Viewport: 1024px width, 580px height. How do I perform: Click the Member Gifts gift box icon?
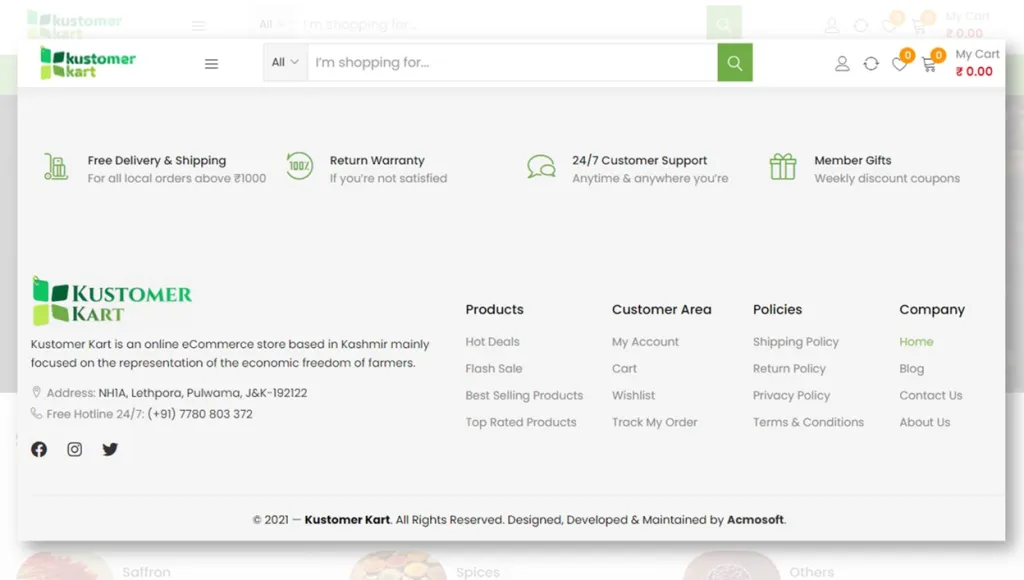[x=782, y=167]
